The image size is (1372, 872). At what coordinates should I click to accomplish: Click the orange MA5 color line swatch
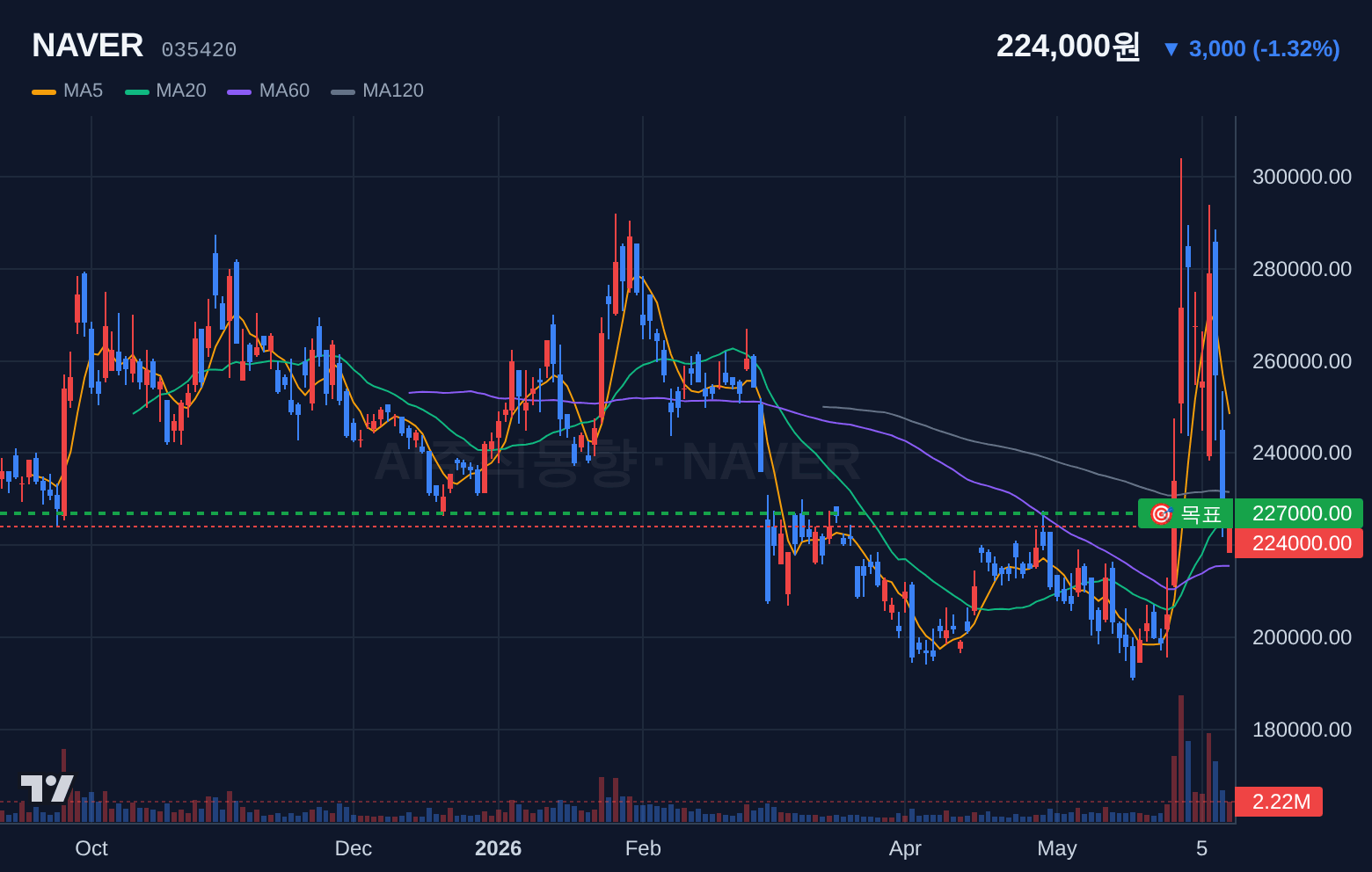(44, 91)
